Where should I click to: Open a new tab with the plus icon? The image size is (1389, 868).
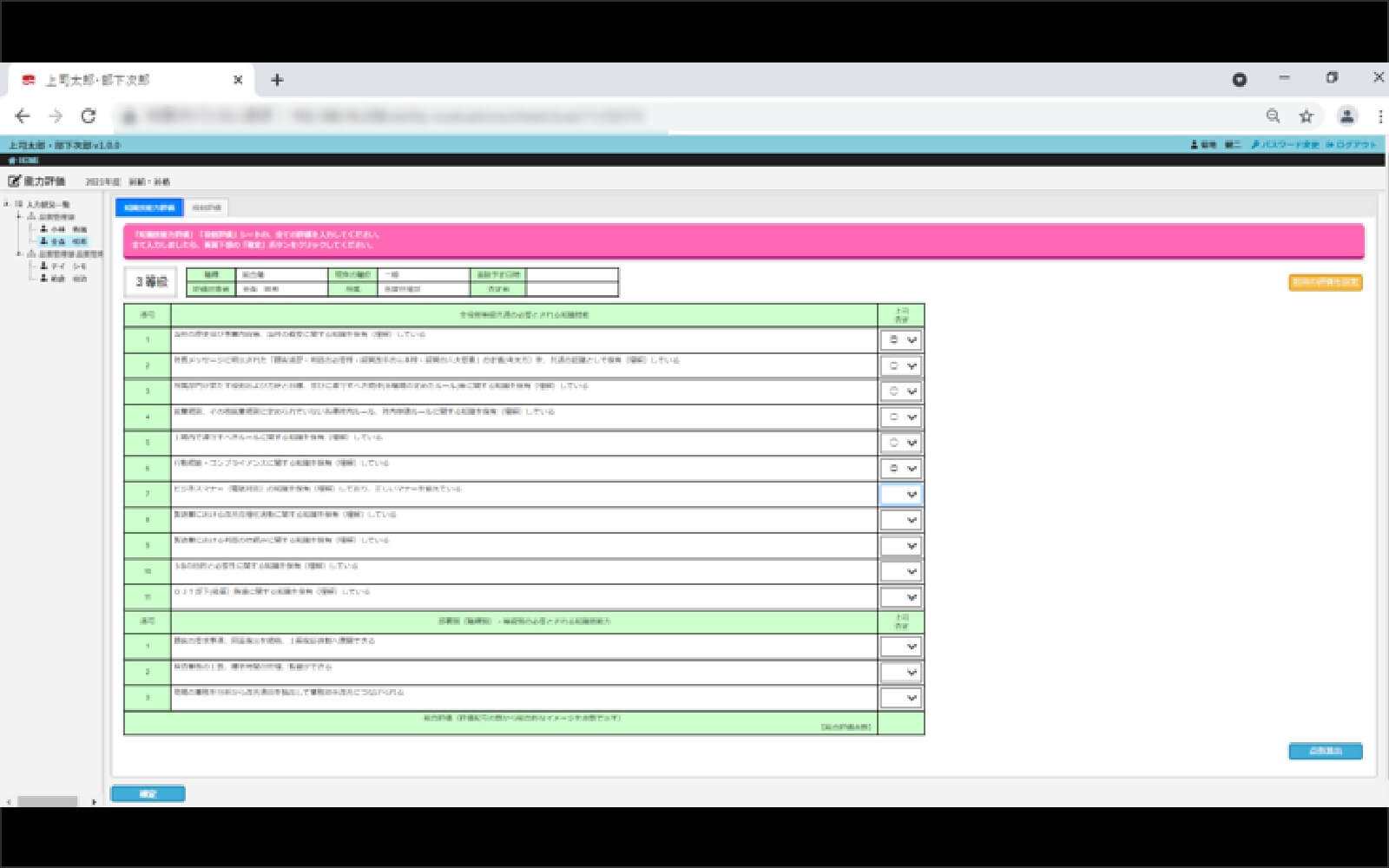[277, 80]
